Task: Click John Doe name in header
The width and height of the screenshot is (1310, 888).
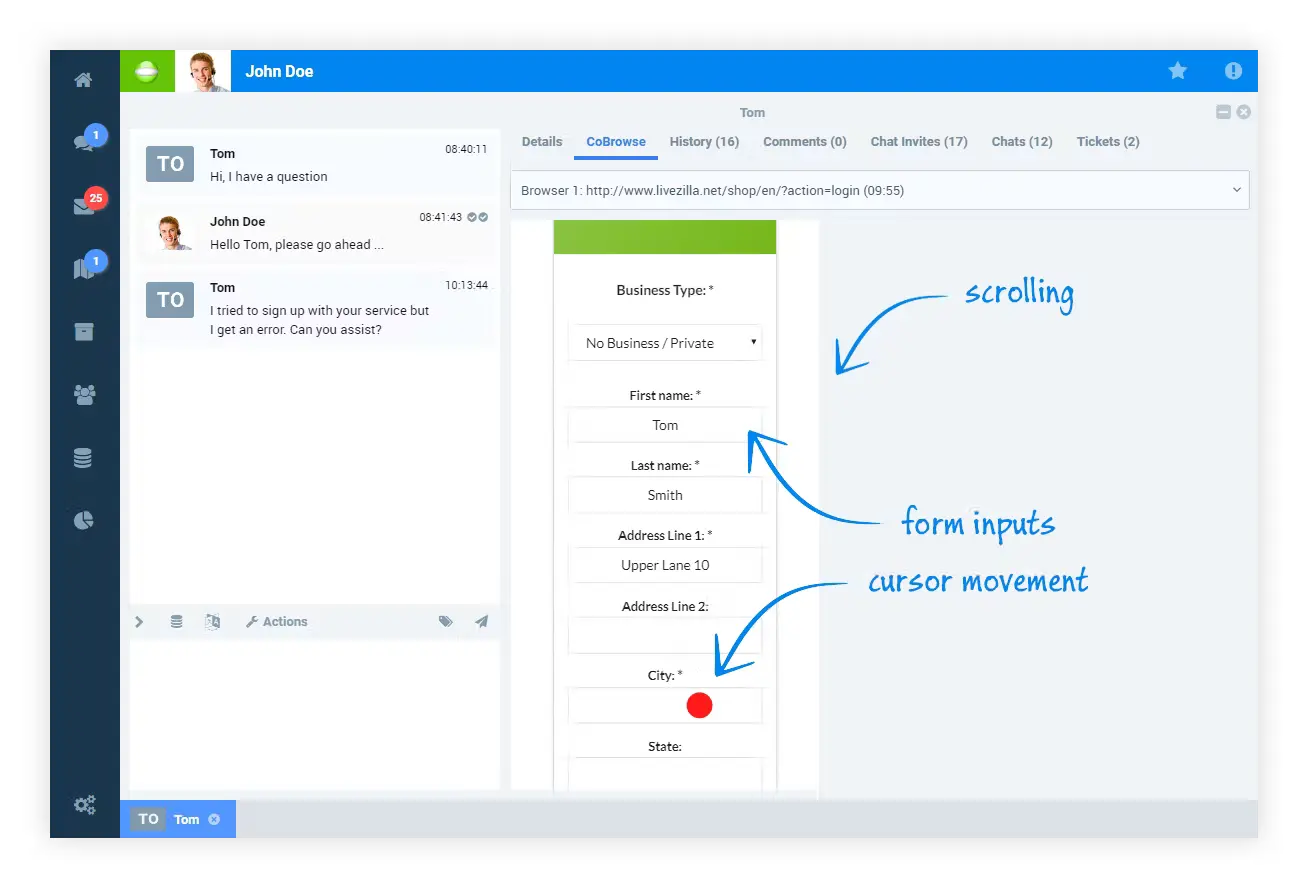Action: pos(279,72)
